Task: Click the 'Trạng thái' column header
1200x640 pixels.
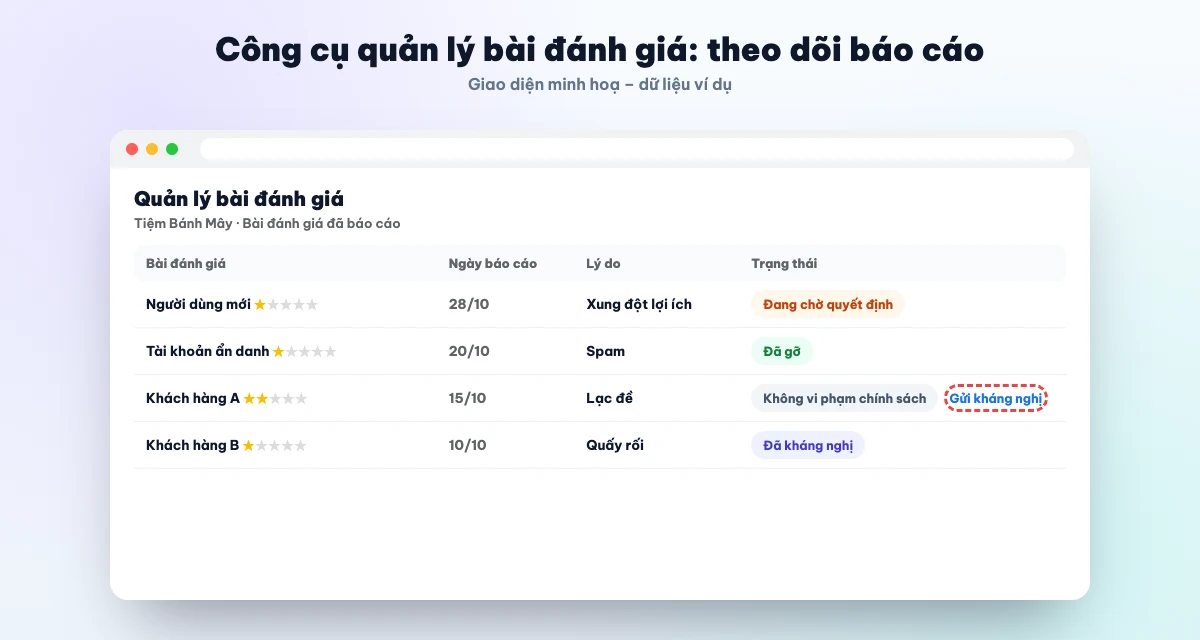Action: (784, 264)
